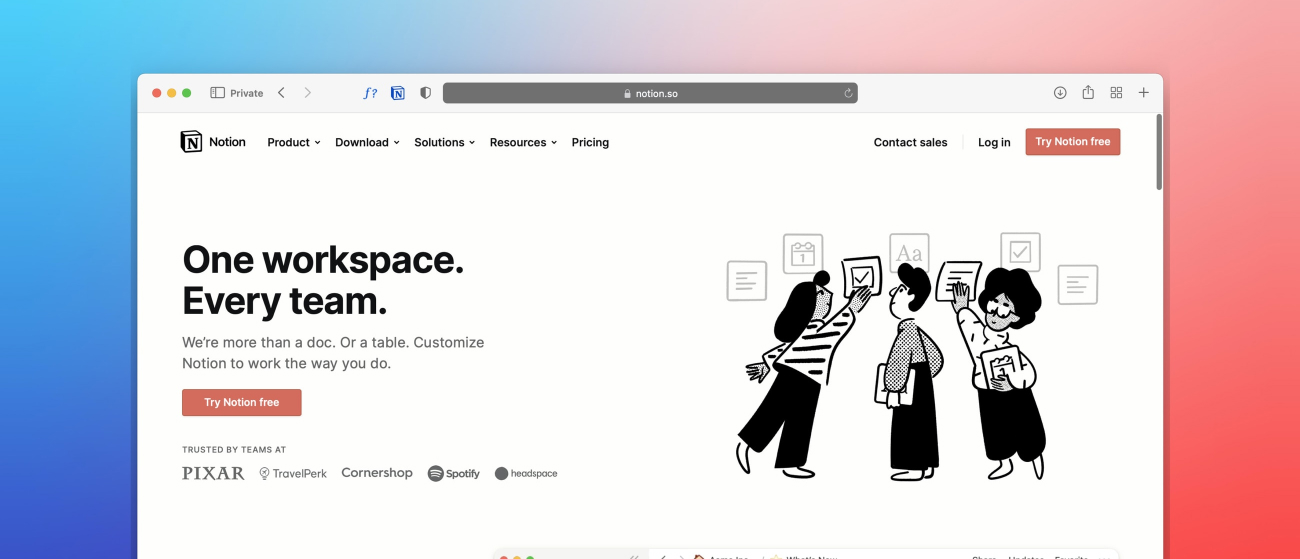Show downloads with the download arrow icon
1300x559 pixels.
click(1060, 93)
